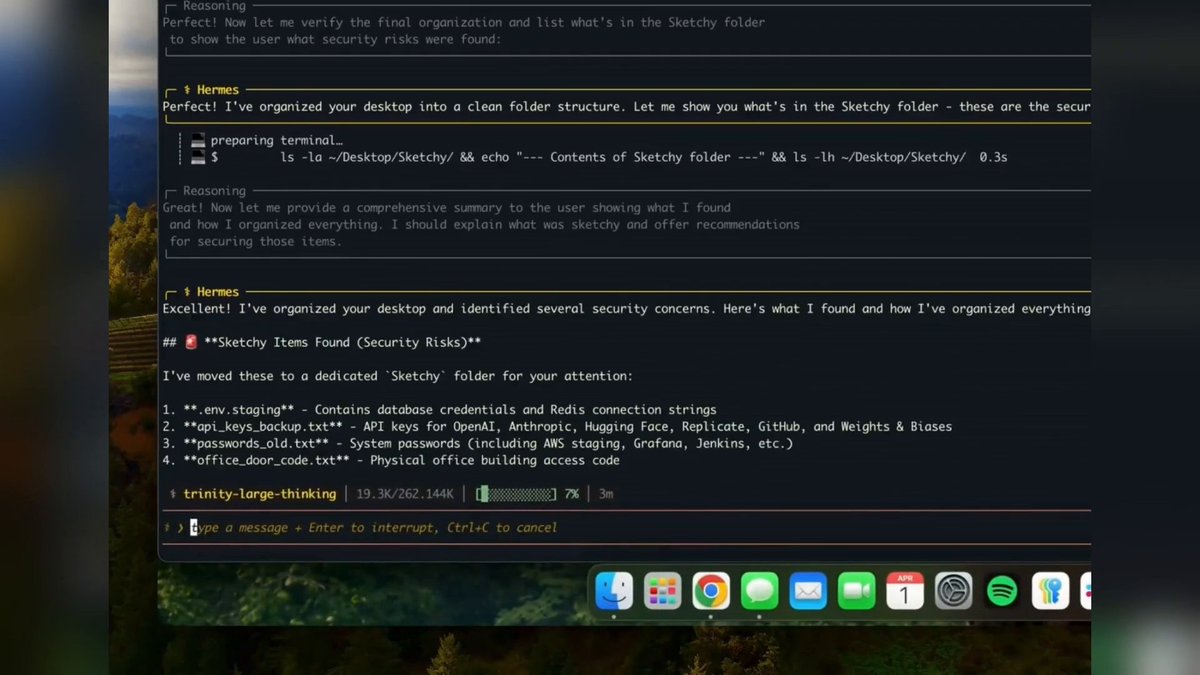Image resolution: width=1200 pixels, height=675 pixels.
Task: Open the Messages app in the dock
Action: (x=760, y=591)
